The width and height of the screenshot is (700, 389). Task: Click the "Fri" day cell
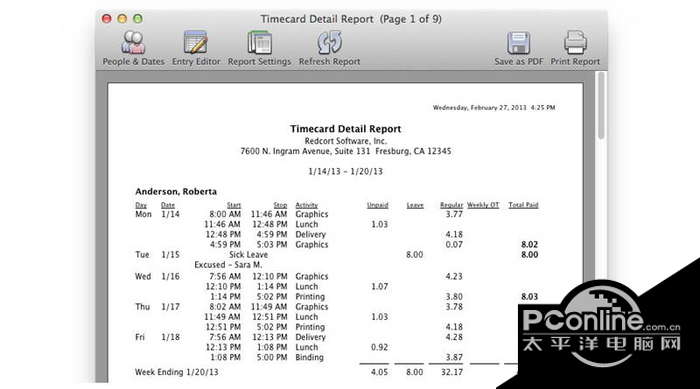(140, 337)
